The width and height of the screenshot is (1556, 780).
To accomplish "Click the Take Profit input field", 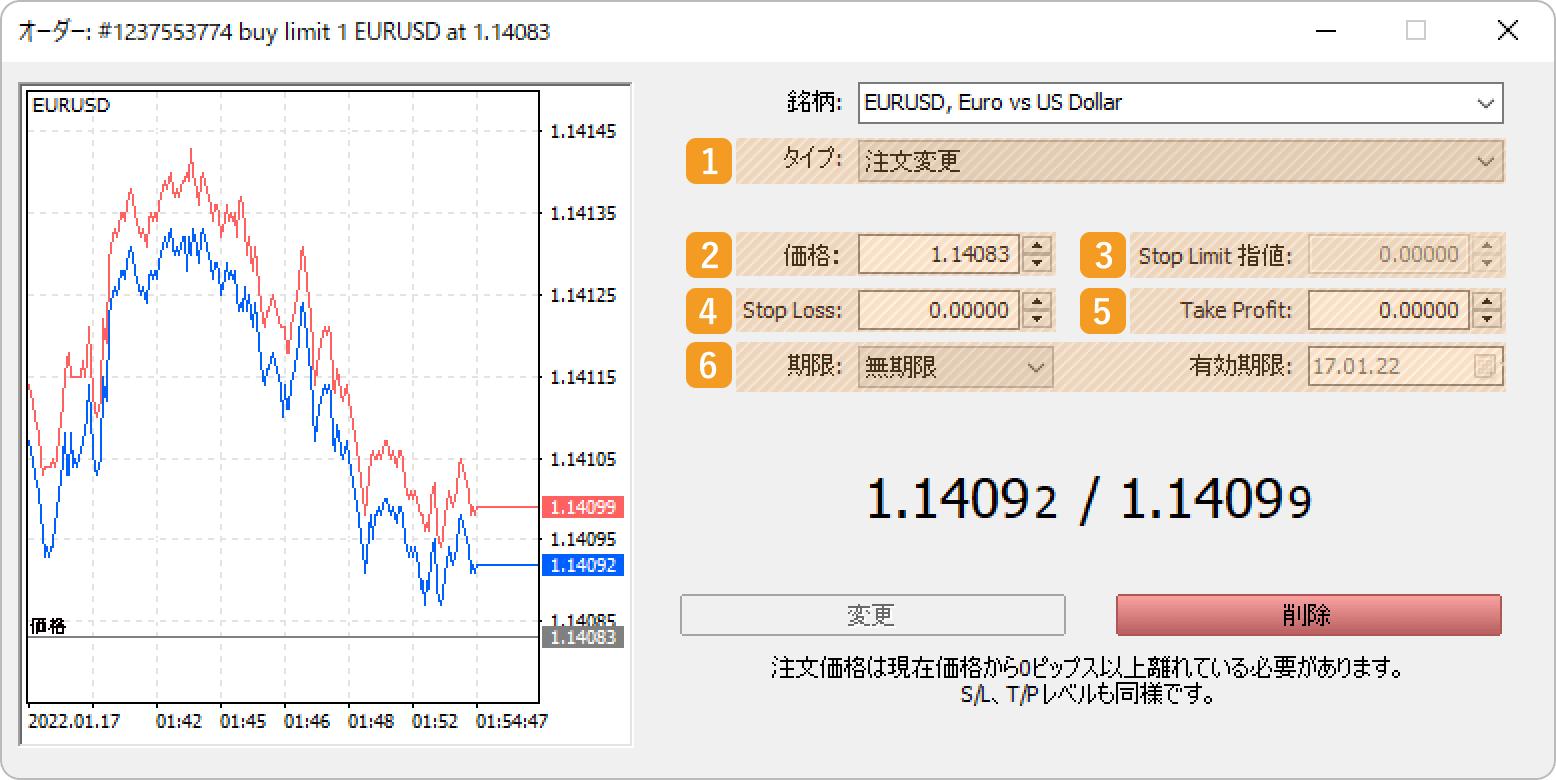I will [1389, 310].
